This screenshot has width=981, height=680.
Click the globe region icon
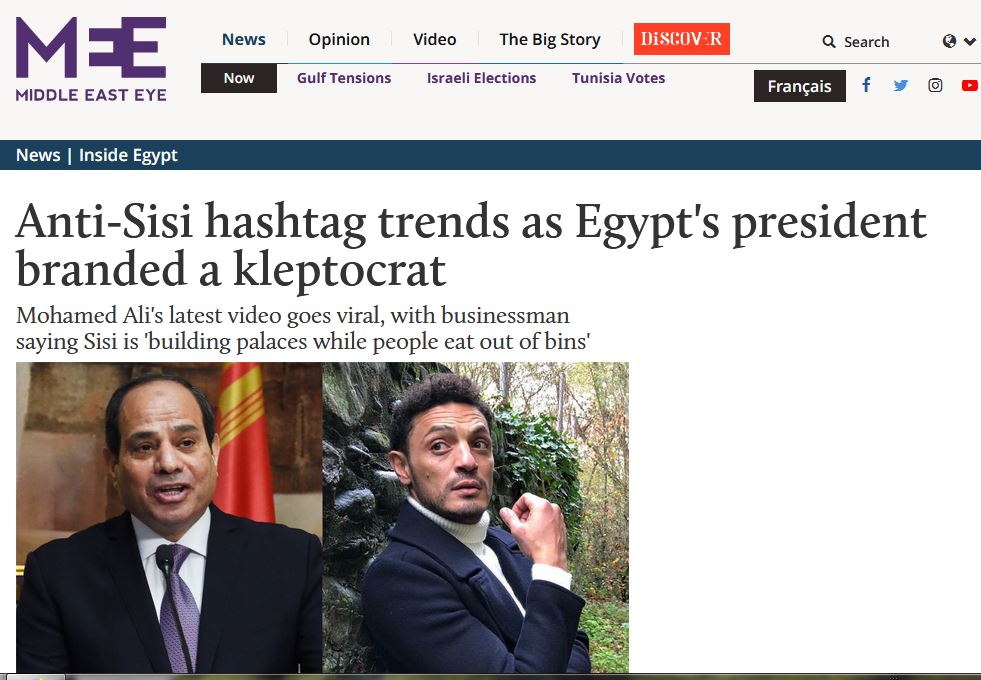[949, 41]
